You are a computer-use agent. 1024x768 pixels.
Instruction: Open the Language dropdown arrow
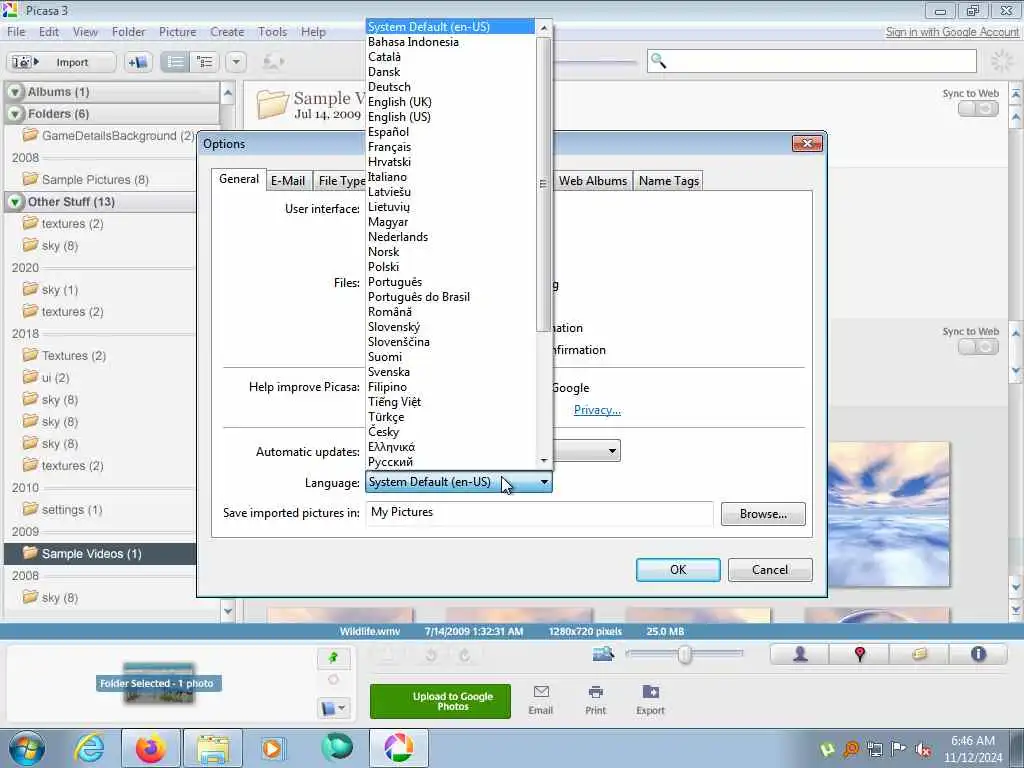(544, 482)
